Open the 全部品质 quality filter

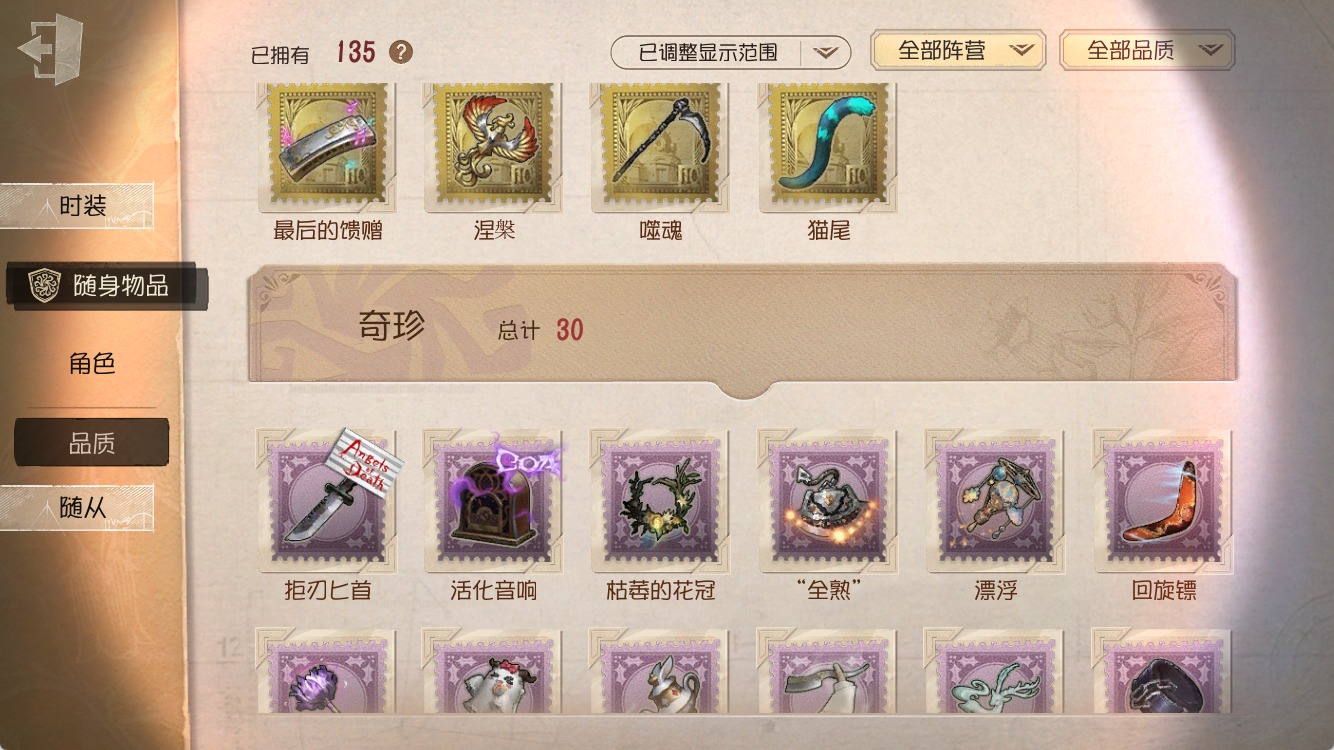[1147, 50]
